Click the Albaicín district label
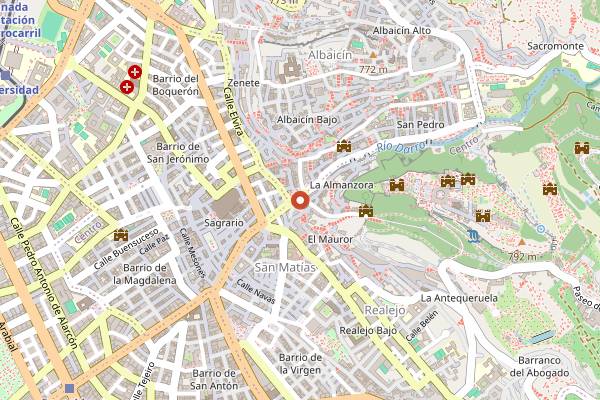This screenshot has height=400, width=600. tap(330, 55)
